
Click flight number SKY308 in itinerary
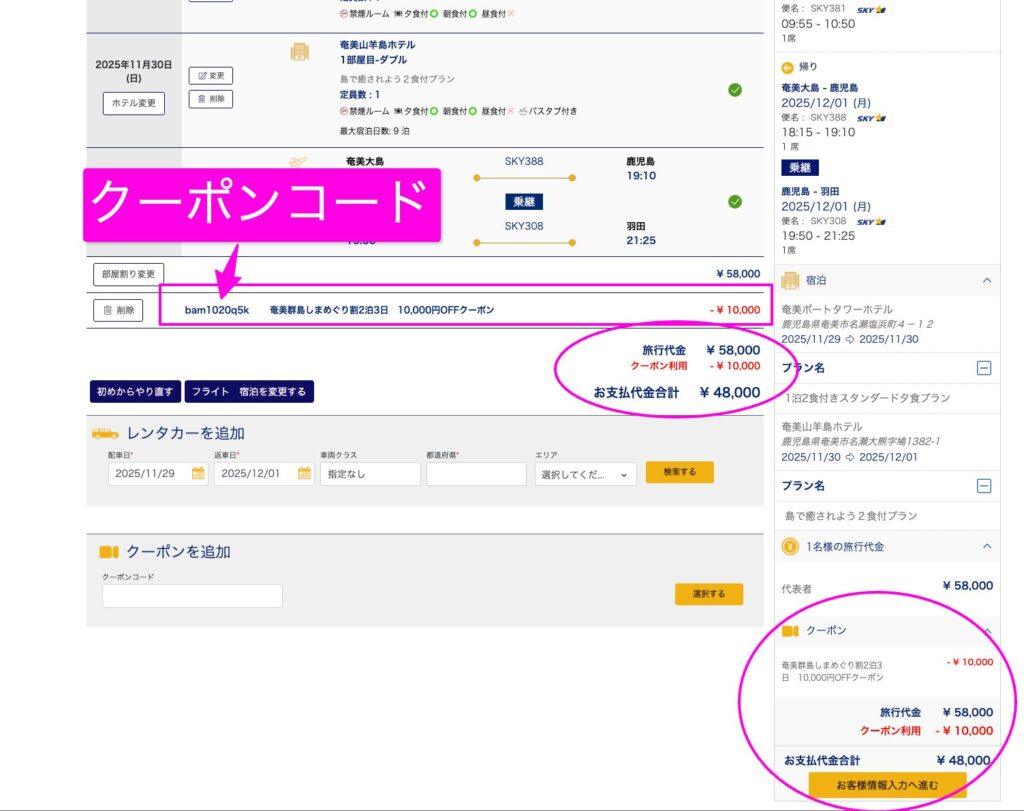(524, 226)
